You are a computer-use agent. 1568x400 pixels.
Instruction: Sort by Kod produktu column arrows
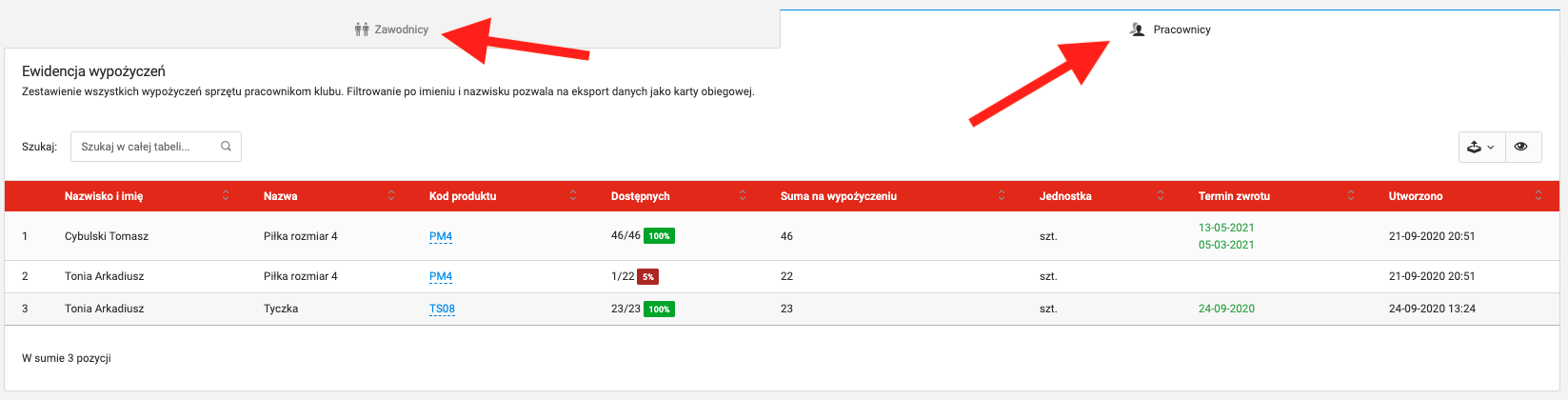[573, 196]
